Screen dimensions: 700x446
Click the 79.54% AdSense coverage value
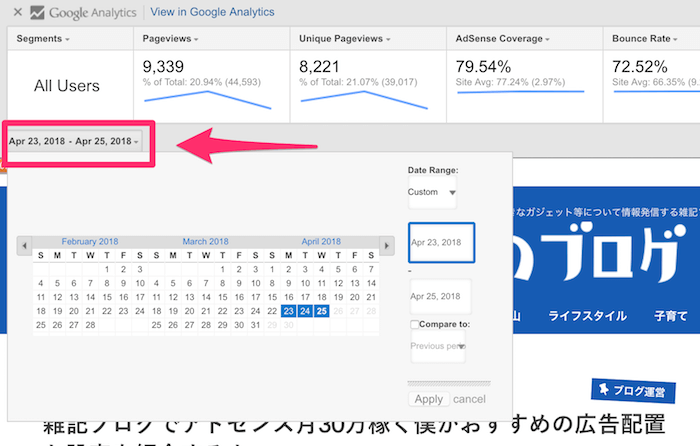(x=483, y=67)
